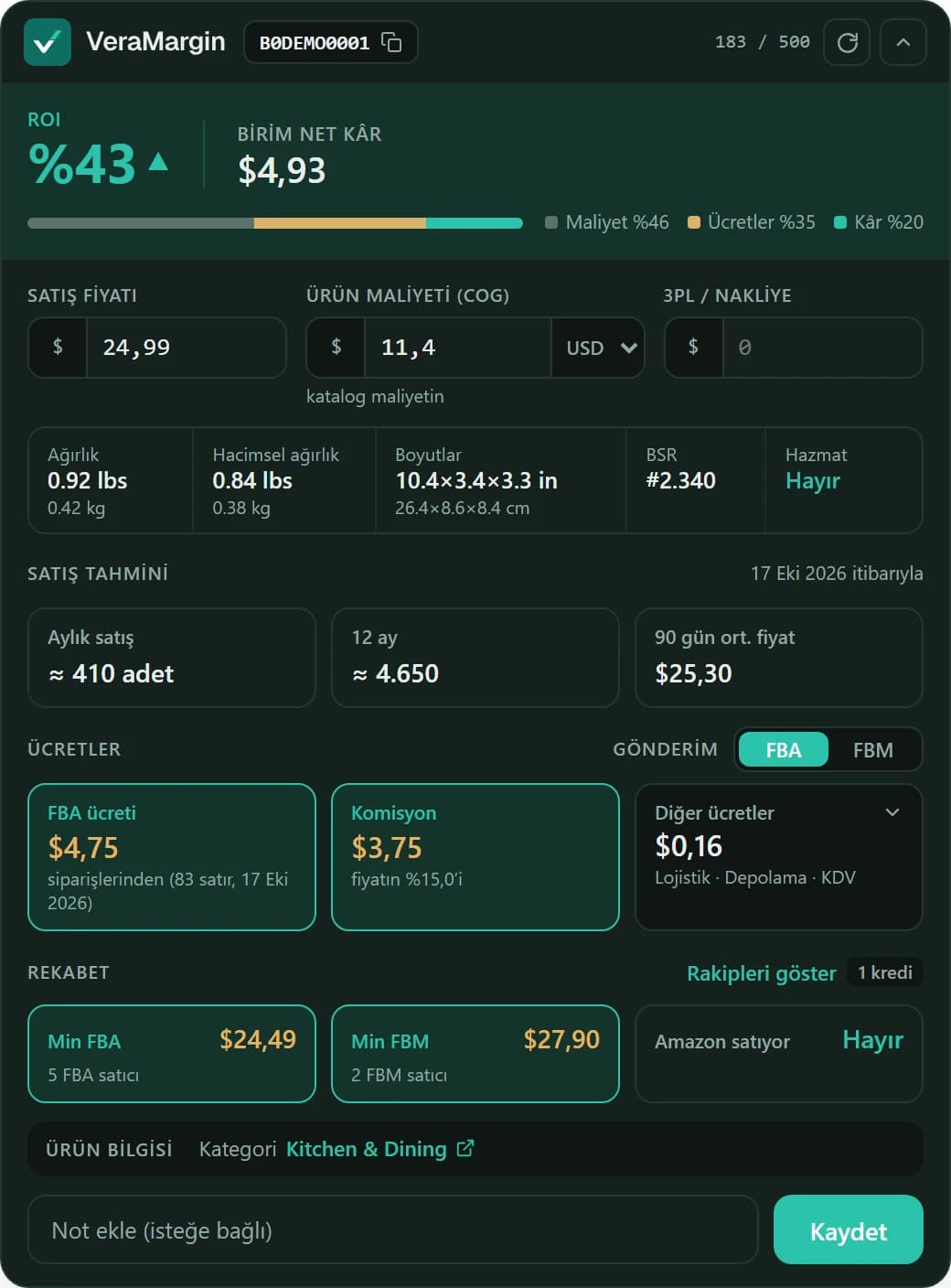The image size is (951, 1288).
Task: Click the 183 / 500 credit counter
Action: 763,42
